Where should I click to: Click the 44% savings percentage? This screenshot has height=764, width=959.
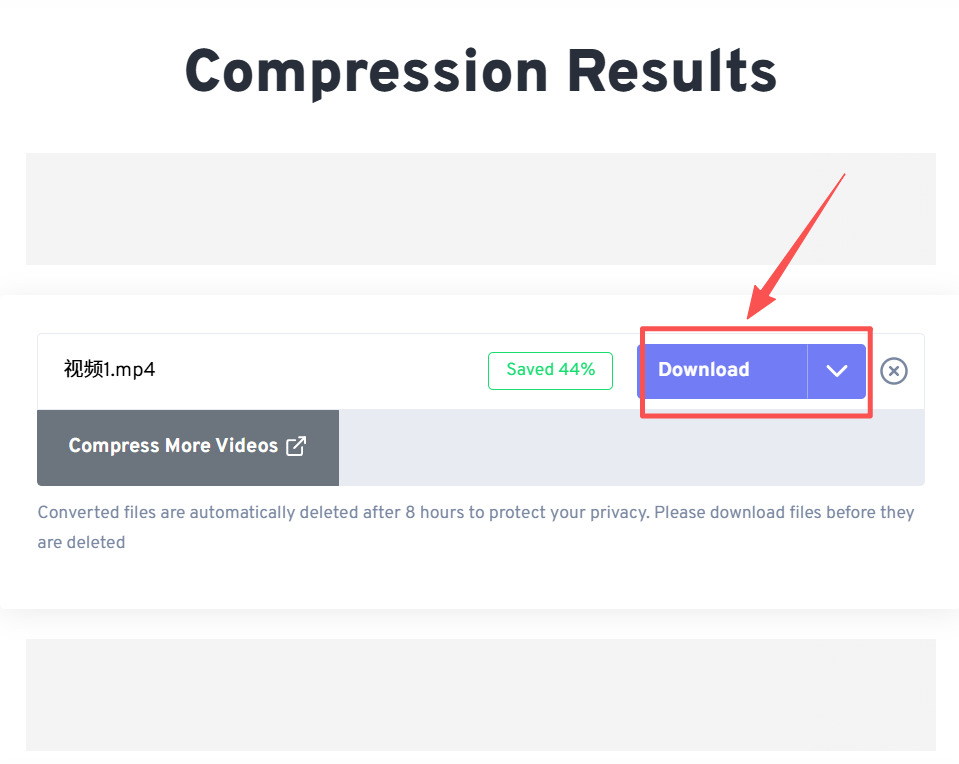[577, 369]
